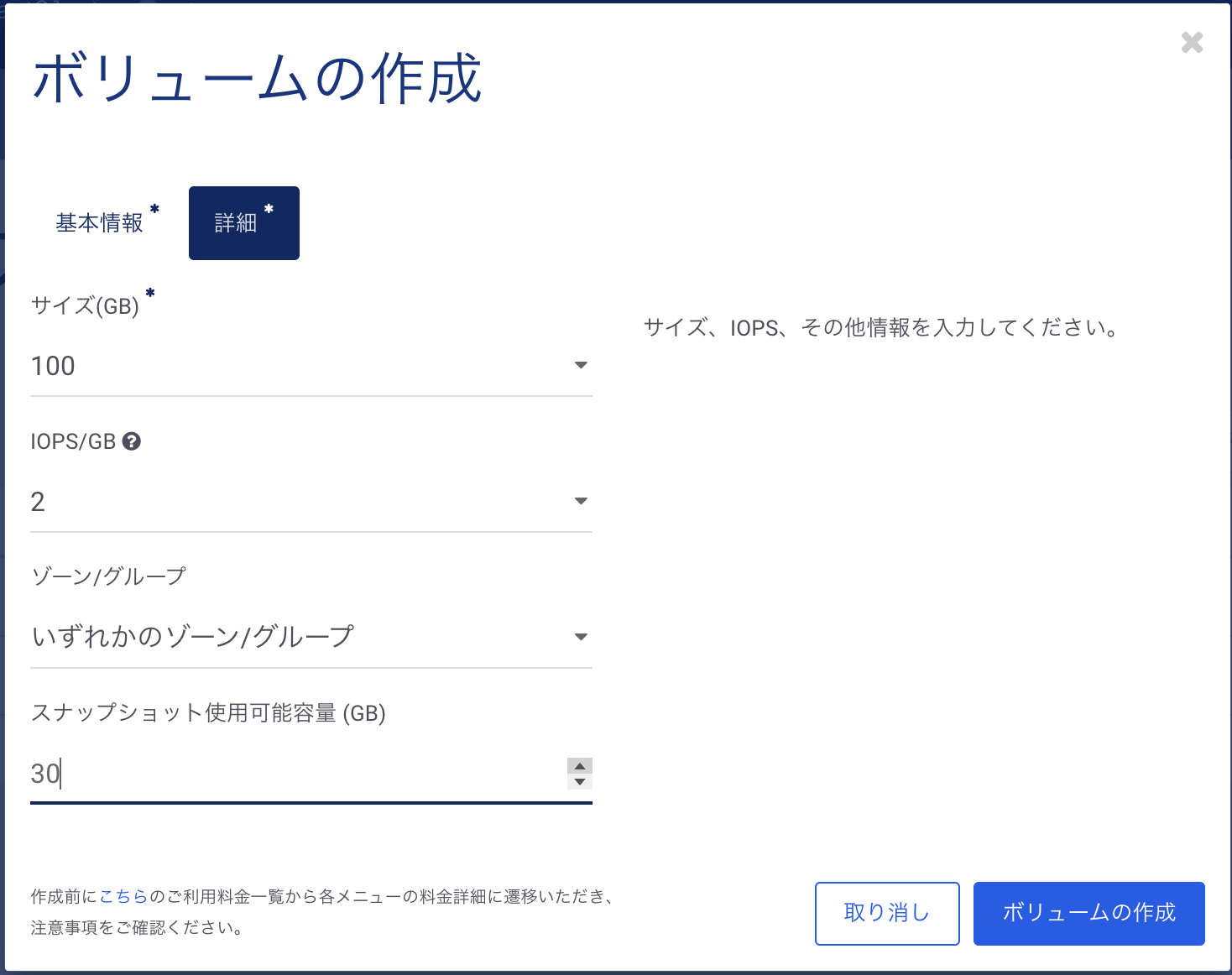Expand the サイズ(GB) dropdown arrow
1232x975 pixels.
580,366
